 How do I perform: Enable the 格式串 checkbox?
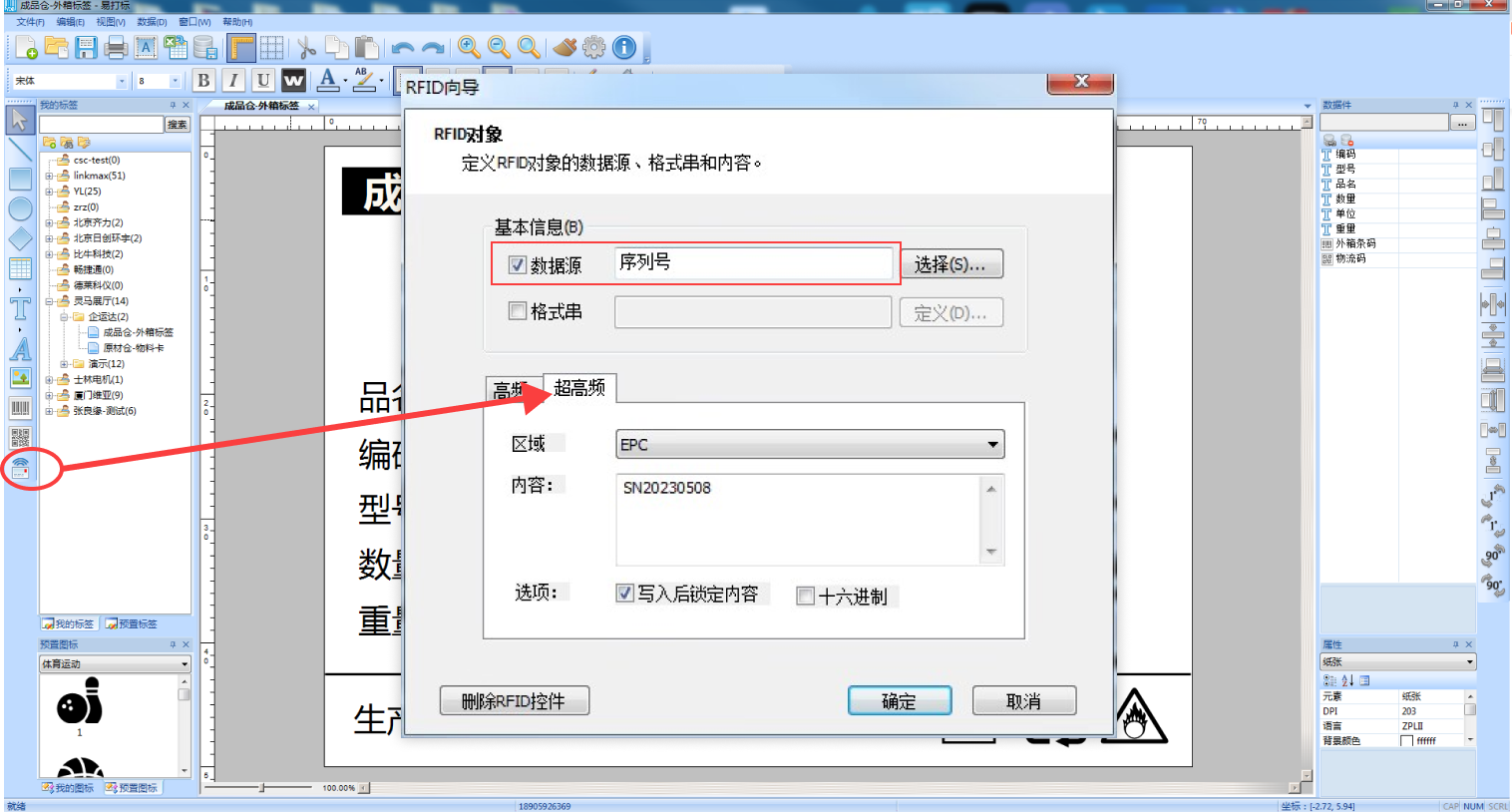coord(517,311)
